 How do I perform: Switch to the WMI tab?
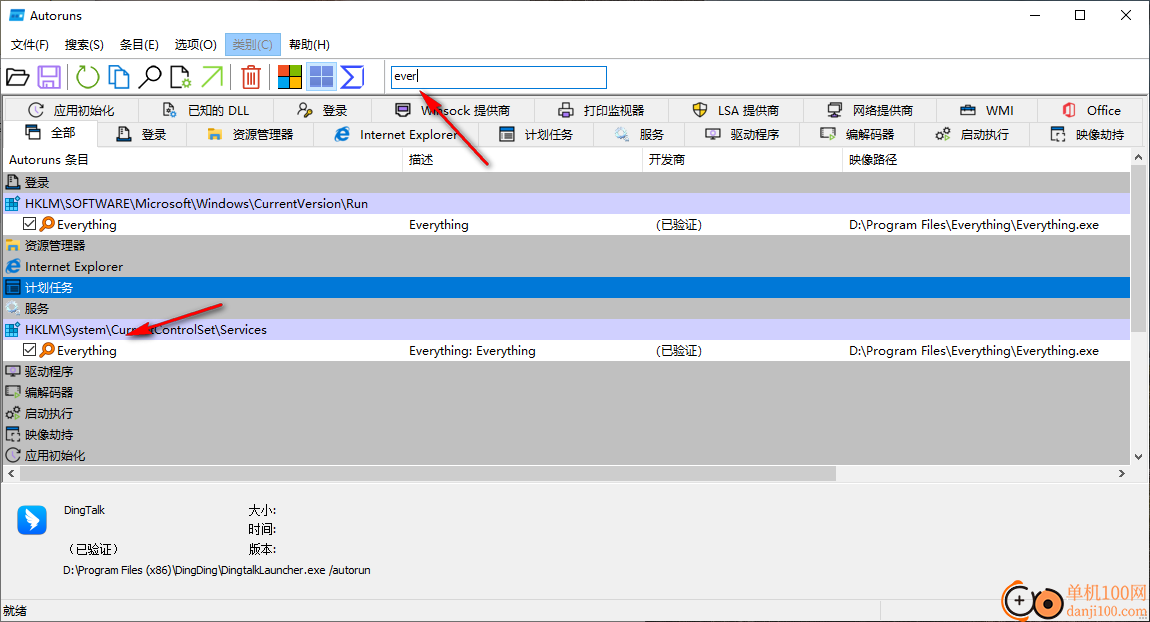click(x=986, y=110)
